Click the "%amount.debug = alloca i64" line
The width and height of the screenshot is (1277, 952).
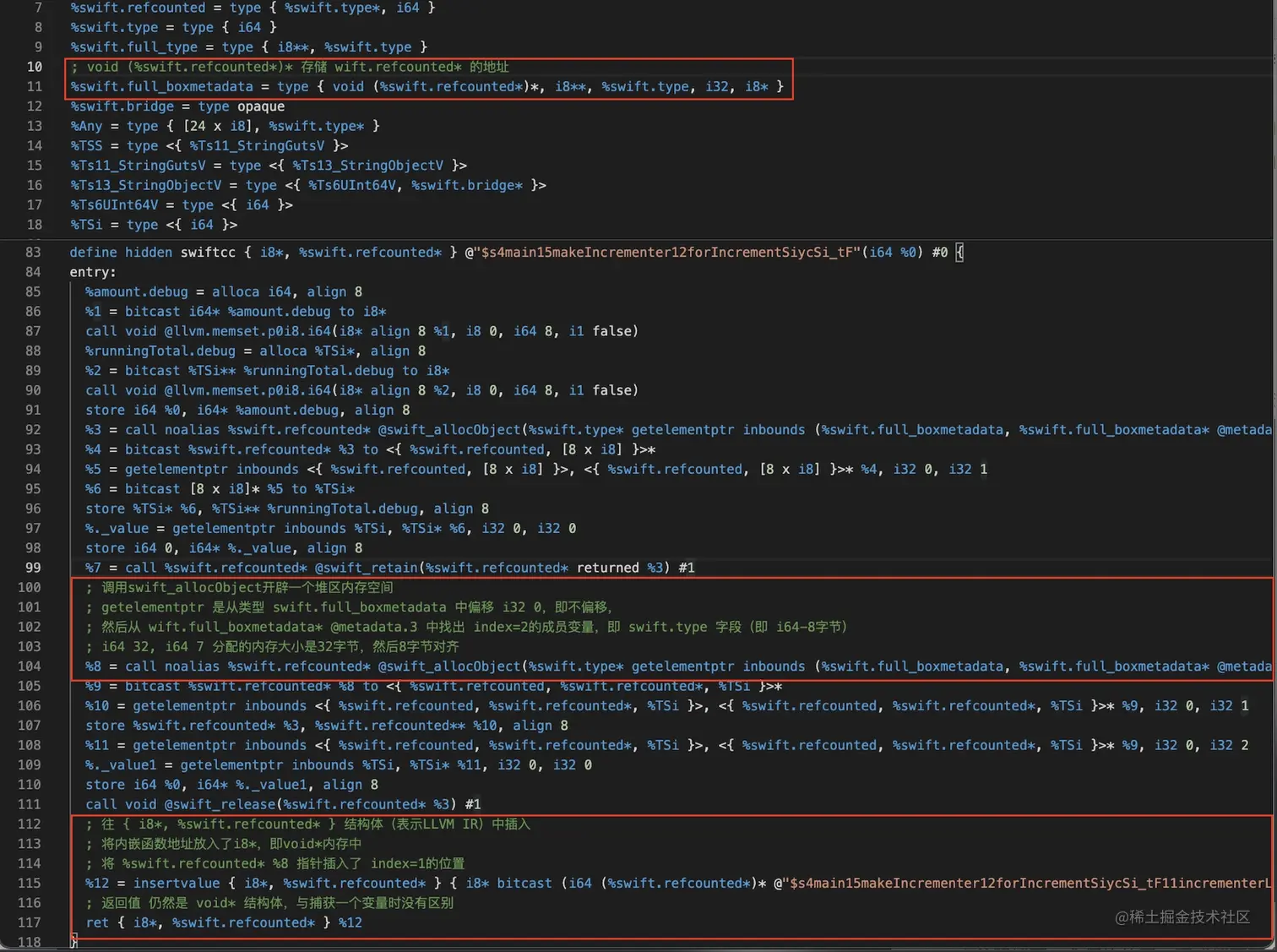coord(224,291)
